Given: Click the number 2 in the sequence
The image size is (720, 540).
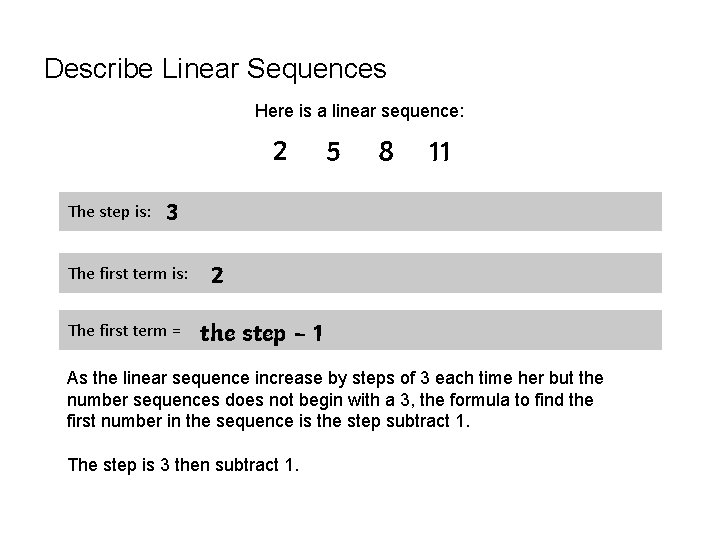Looking at the screenshot, I should [x=280, y=152].
